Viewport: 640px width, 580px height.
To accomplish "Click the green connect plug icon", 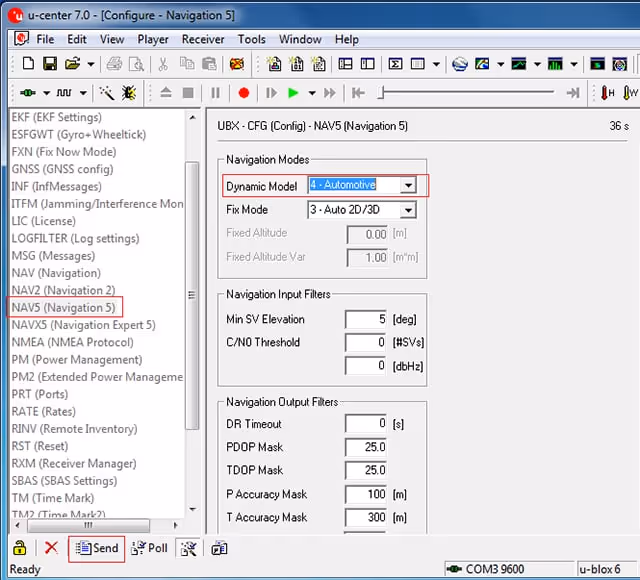I will (28, 93).
